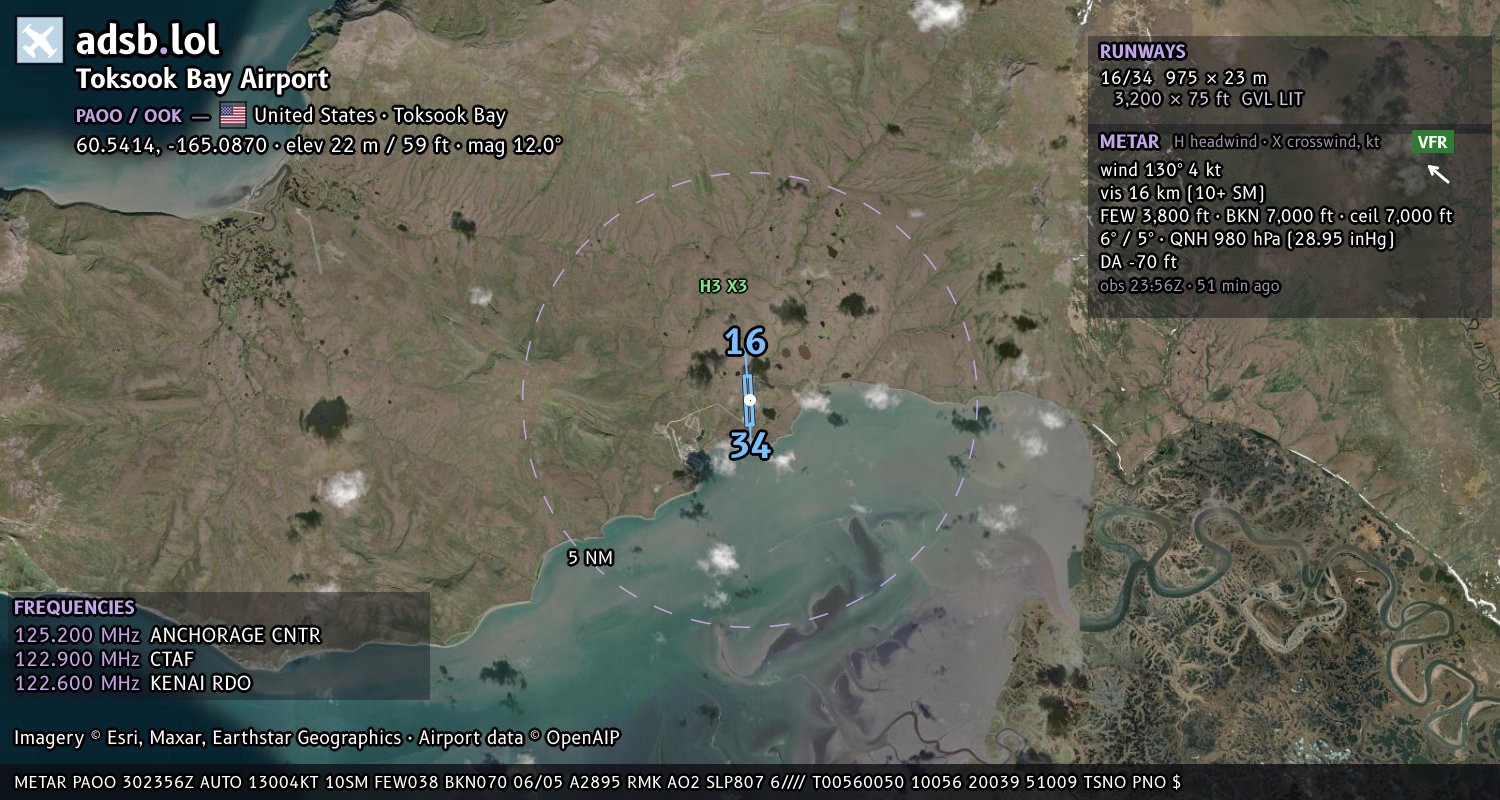Click the 3,200 × 75 ft GVL LIT line
The height and width of the screenshot is (800, 1500).
(x=1208, y=99)
